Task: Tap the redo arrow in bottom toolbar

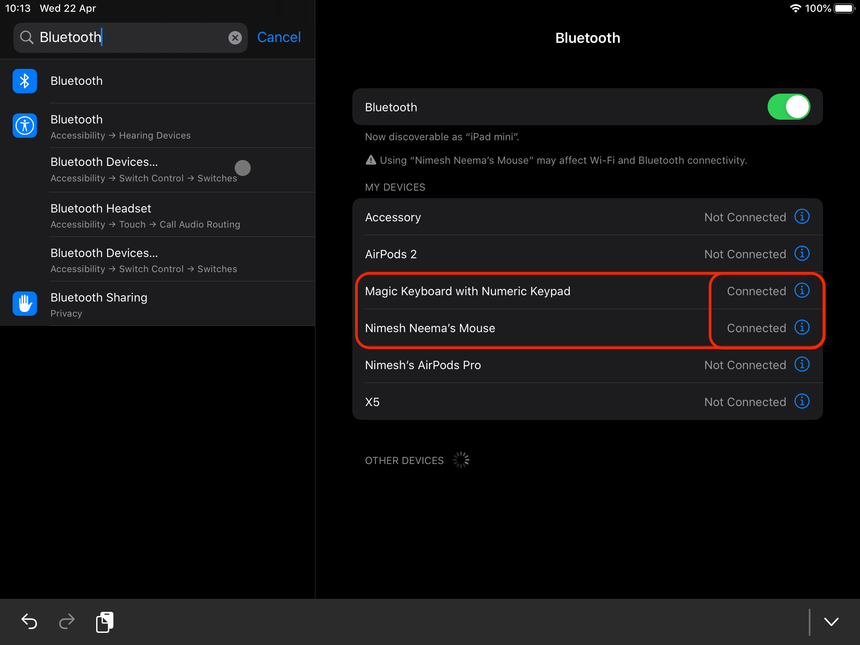Action: 67,622
